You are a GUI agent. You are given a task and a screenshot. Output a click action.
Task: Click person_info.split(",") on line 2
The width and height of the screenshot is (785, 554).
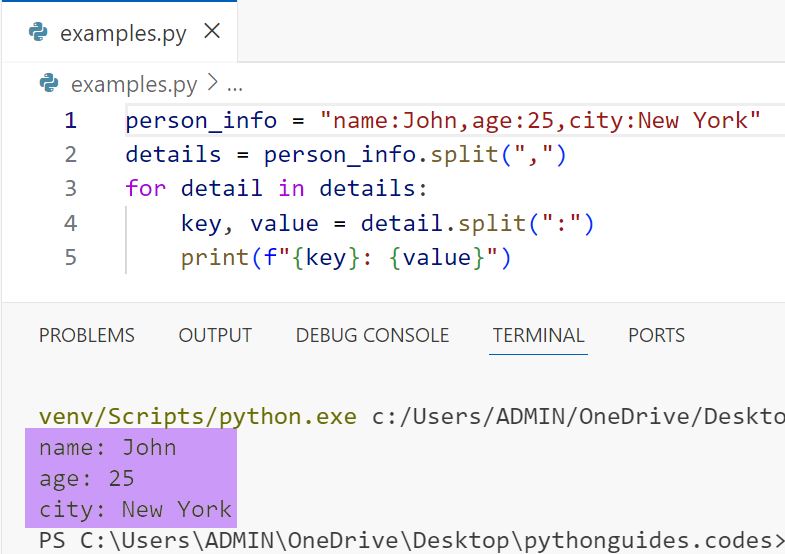tap(415, 155)
